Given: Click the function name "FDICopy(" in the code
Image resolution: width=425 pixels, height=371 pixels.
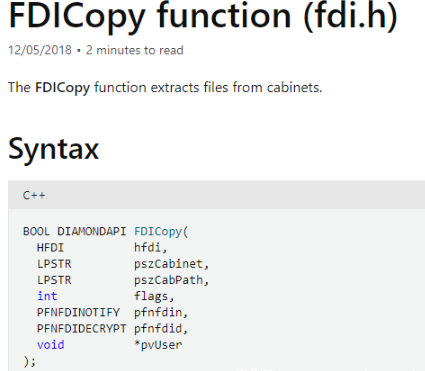Looking at the screenshot, I should coord(161,231).
